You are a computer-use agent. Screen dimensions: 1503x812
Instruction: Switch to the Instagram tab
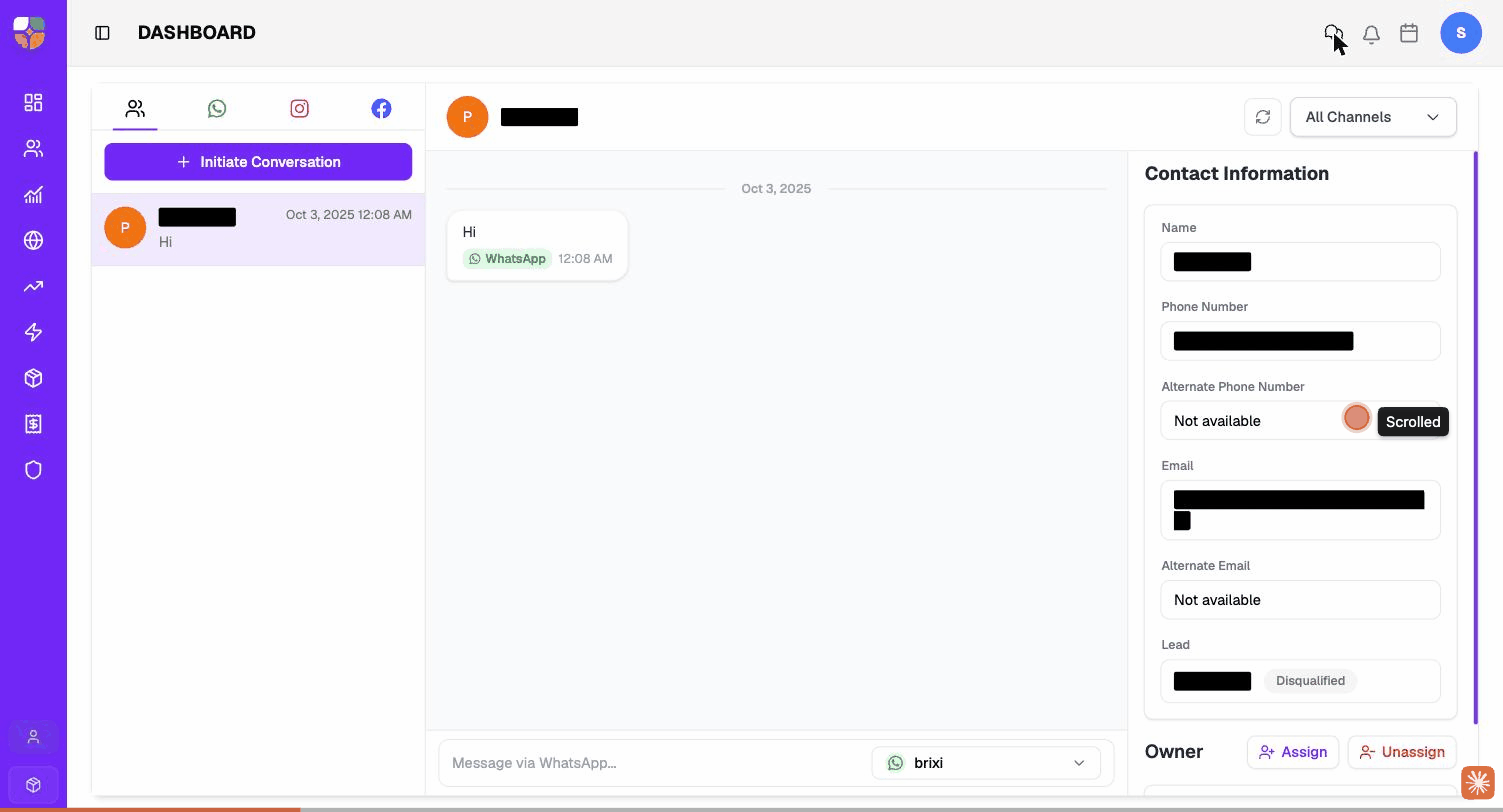(x=299, y=109)
